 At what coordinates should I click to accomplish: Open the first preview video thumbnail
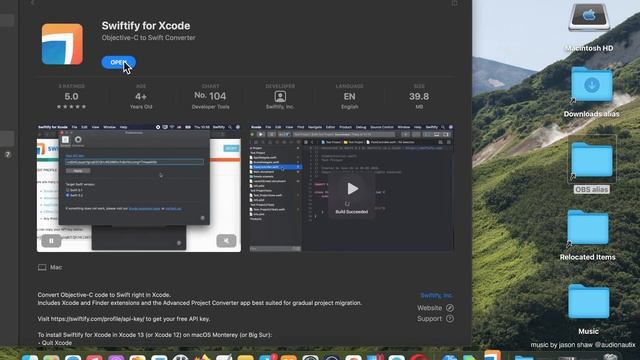point(139,188)
